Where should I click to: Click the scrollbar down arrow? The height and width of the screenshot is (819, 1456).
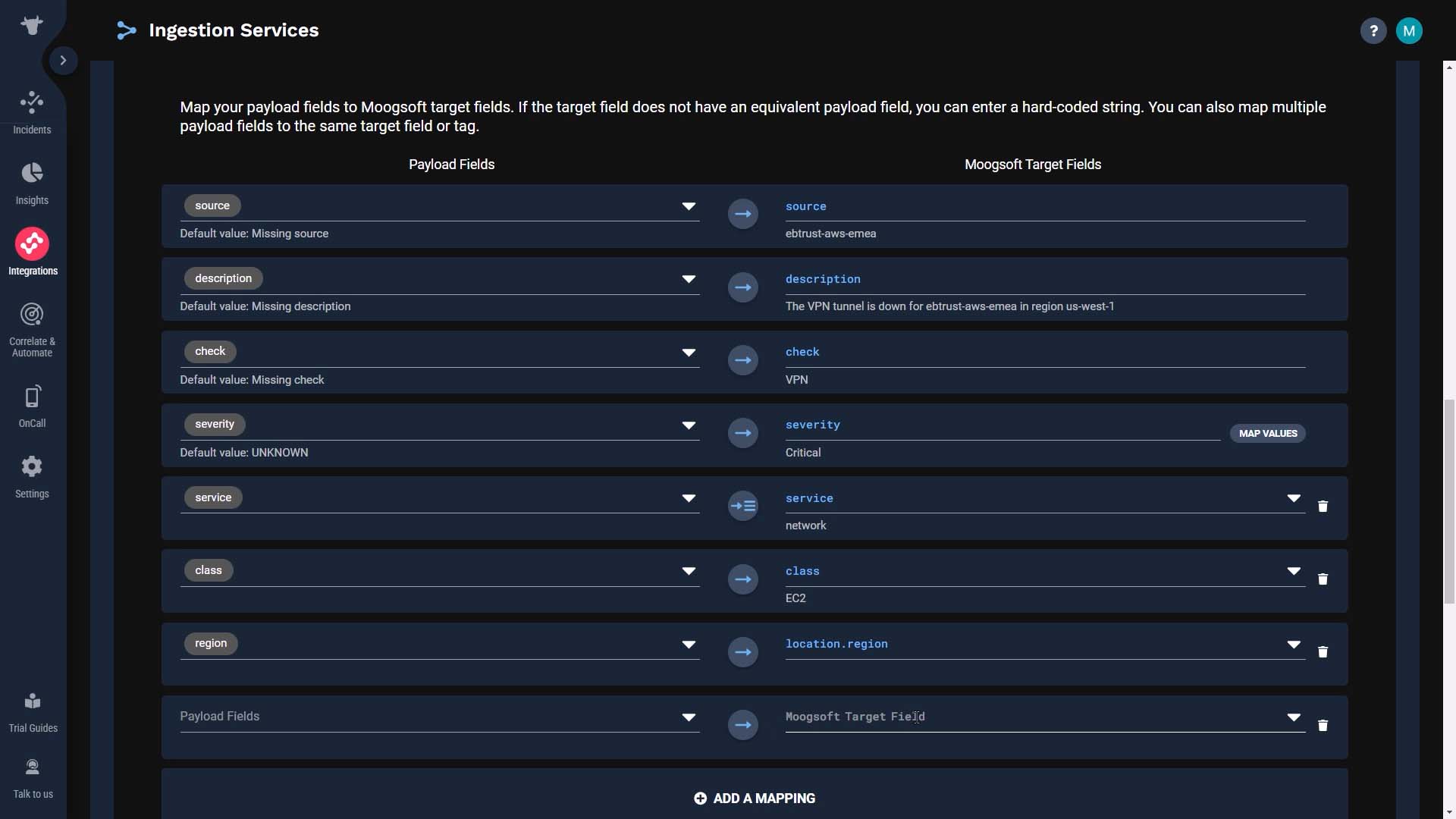click(1449, 812)
